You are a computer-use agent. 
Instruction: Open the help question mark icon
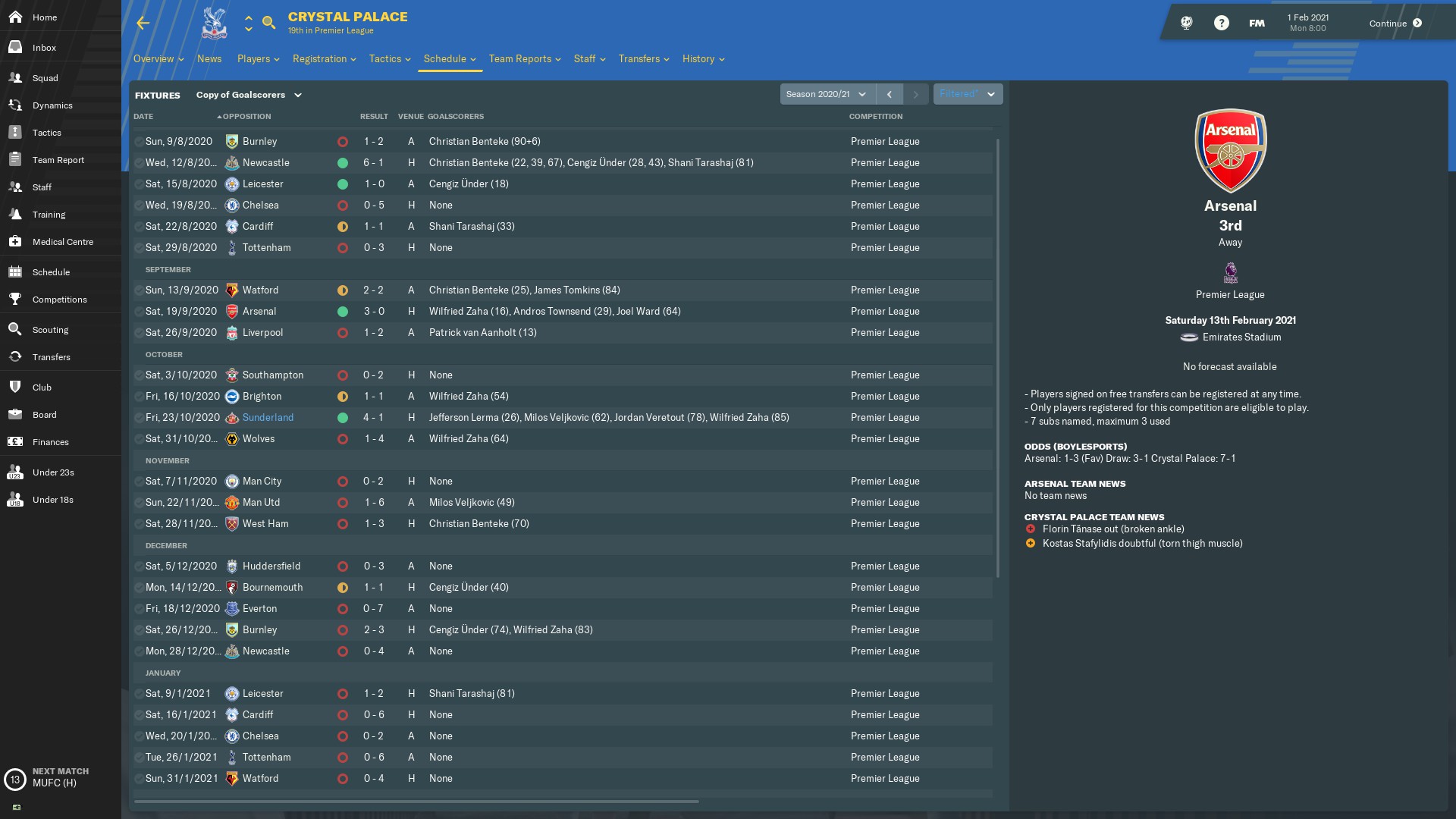tap(1221, 23)
